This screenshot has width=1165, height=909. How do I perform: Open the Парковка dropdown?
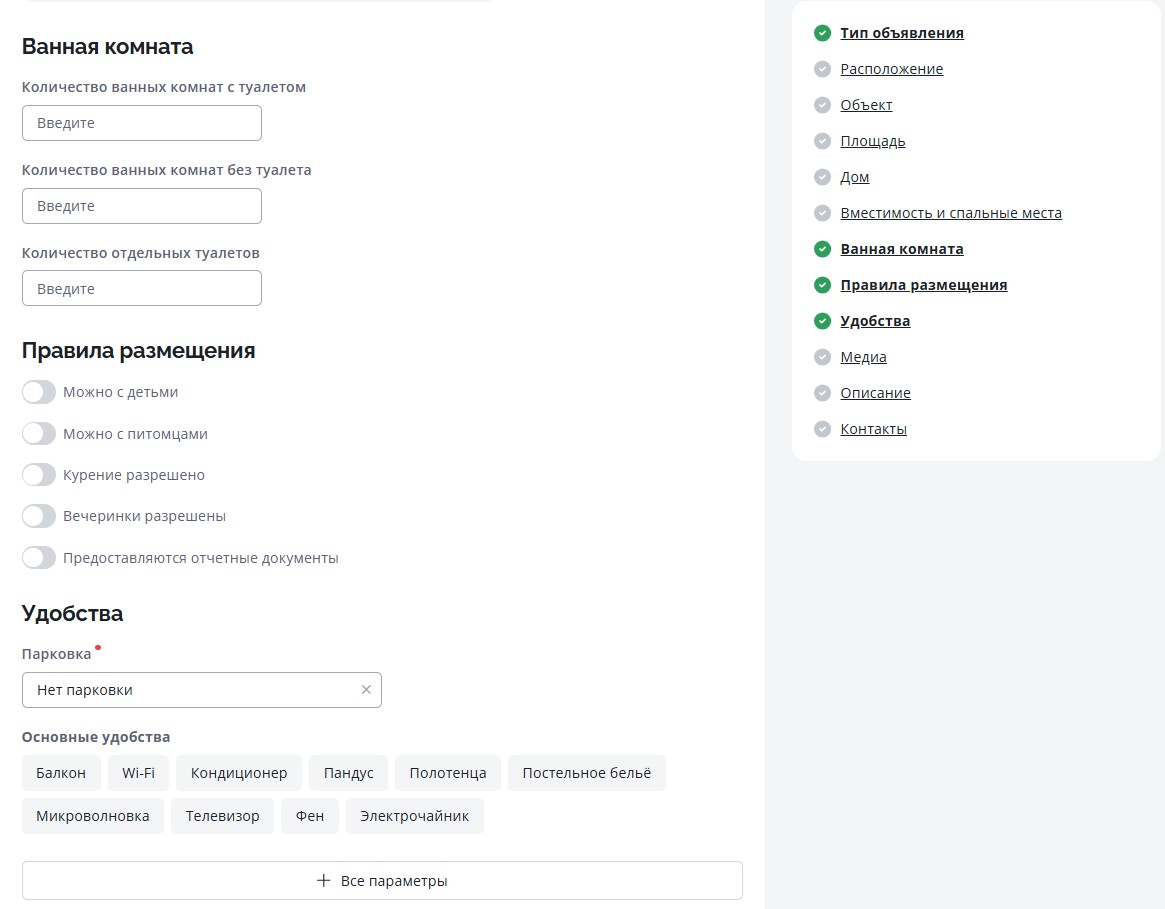(190, 690)
